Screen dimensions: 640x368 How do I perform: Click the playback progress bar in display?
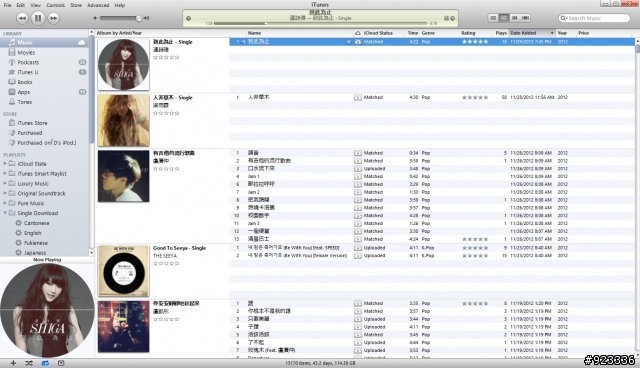tap(320, 23)
